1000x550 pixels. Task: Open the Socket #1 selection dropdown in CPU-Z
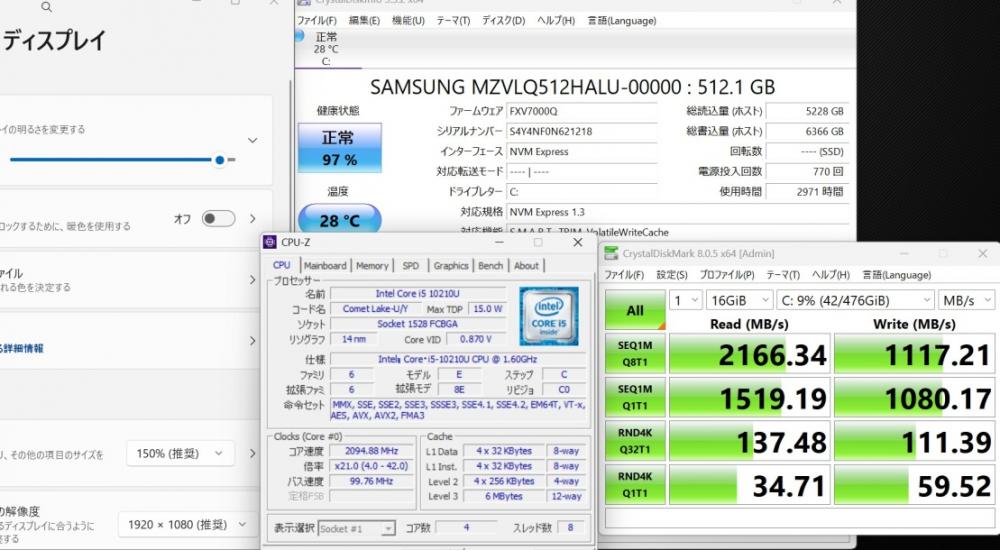click(x=357, y=528)
